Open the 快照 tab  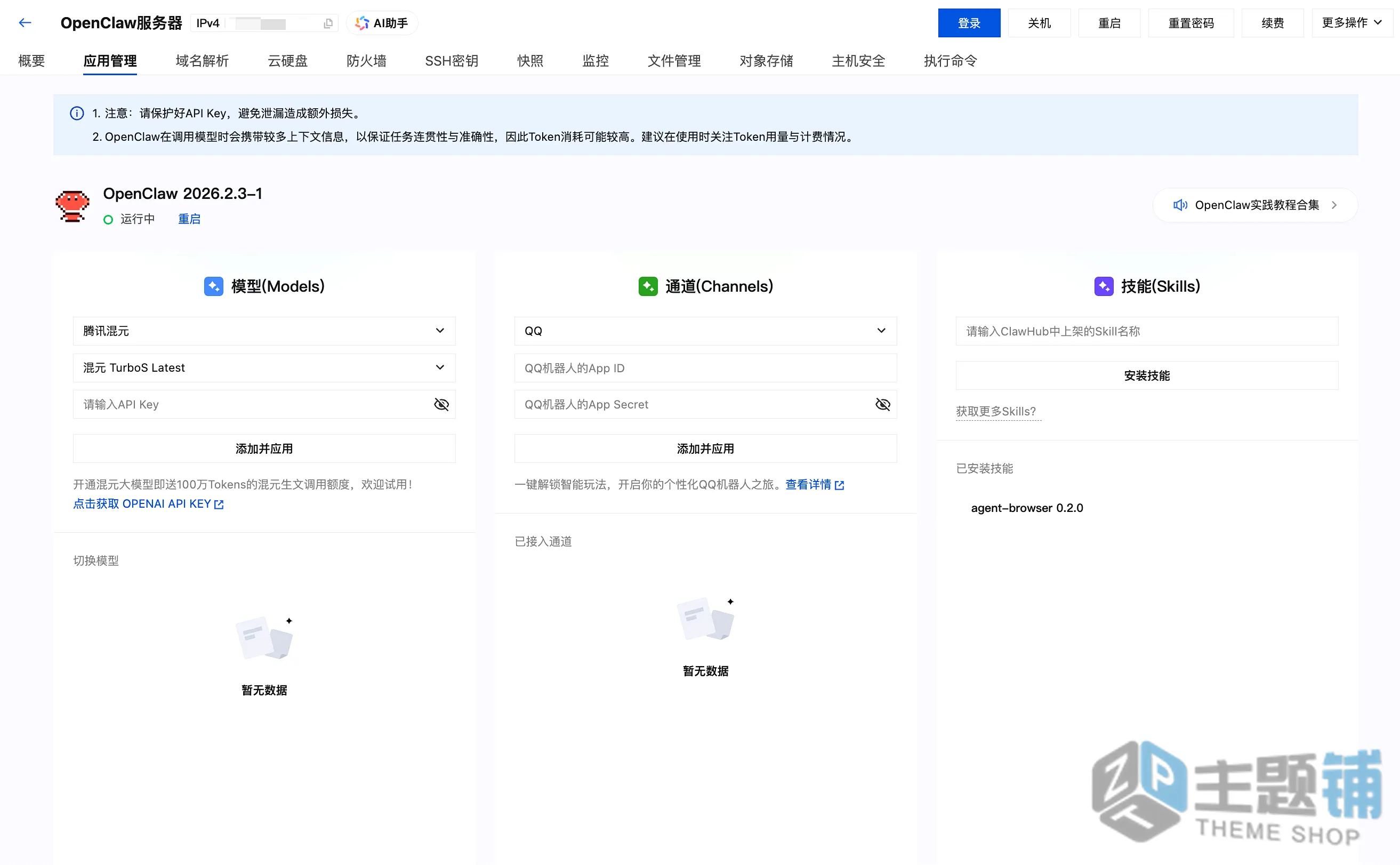coord(530,61)
